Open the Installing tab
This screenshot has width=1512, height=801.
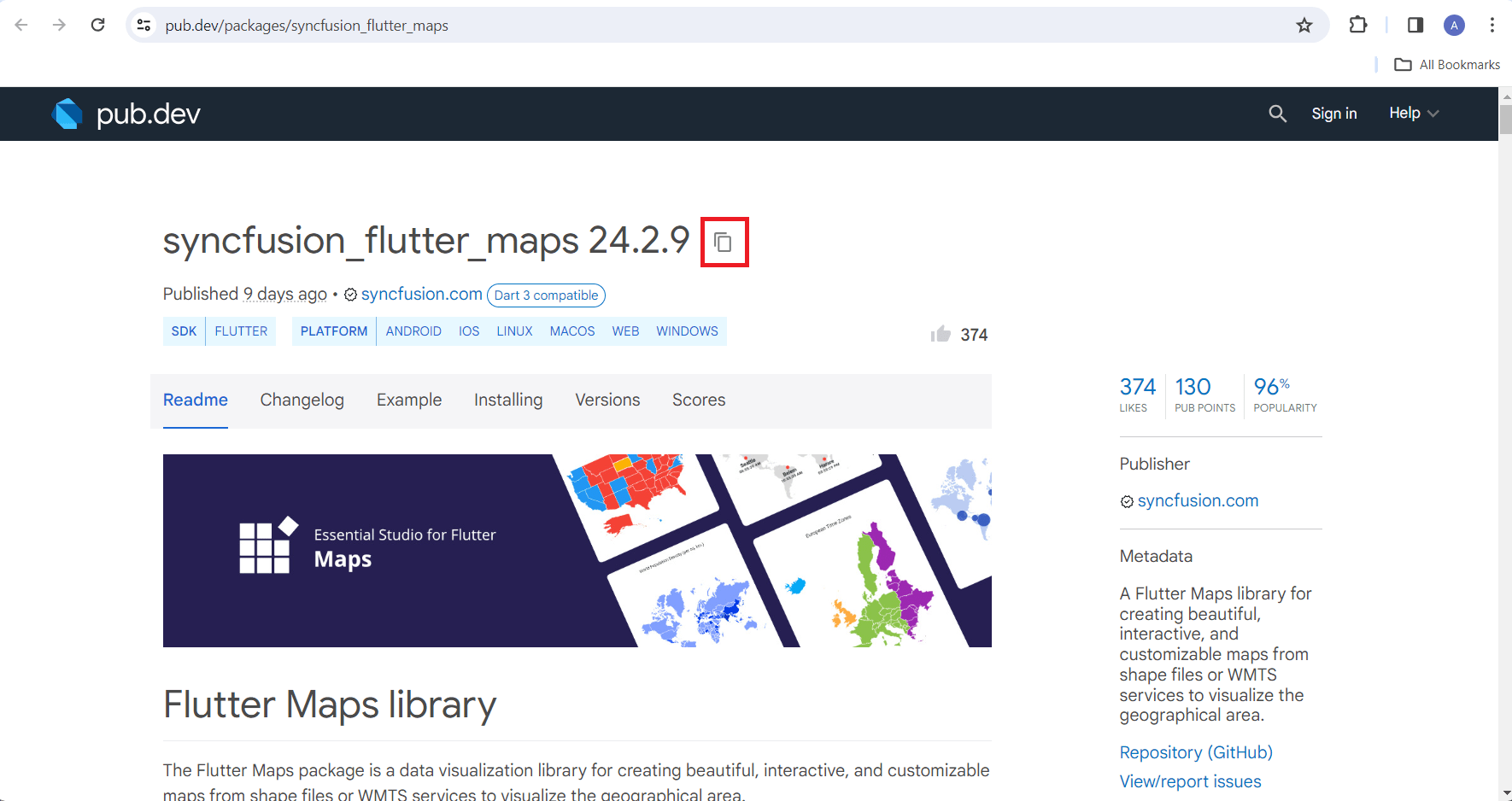(508, 400)
